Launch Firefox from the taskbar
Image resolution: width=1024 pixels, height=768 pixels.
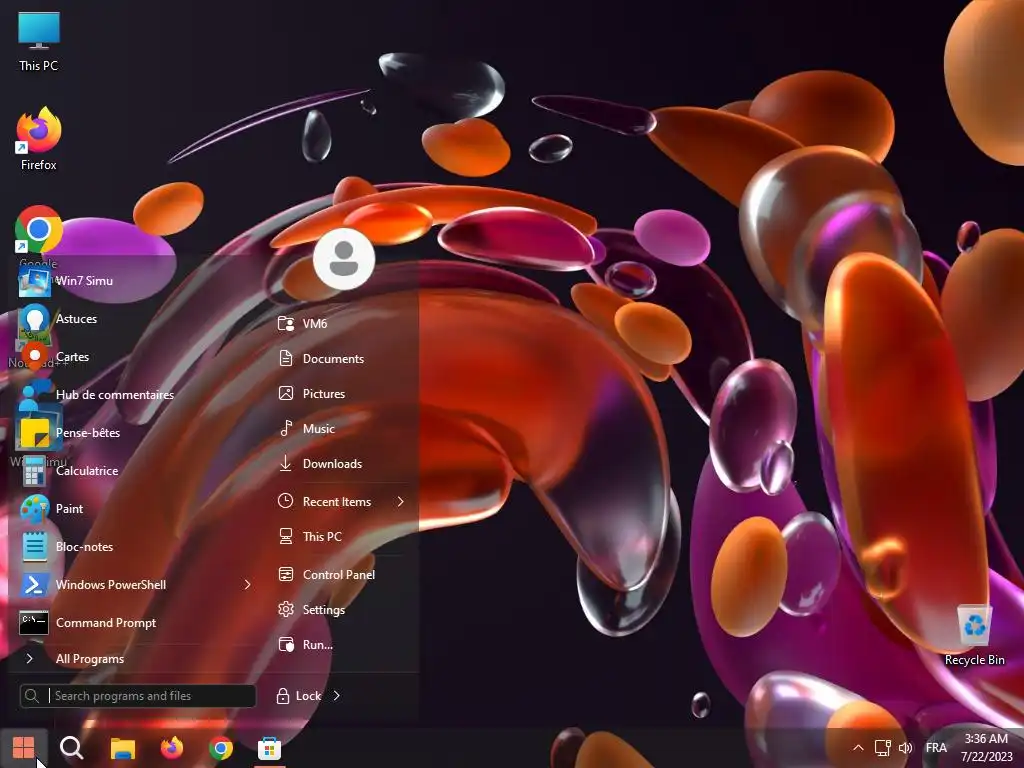[x=172, y=748]
